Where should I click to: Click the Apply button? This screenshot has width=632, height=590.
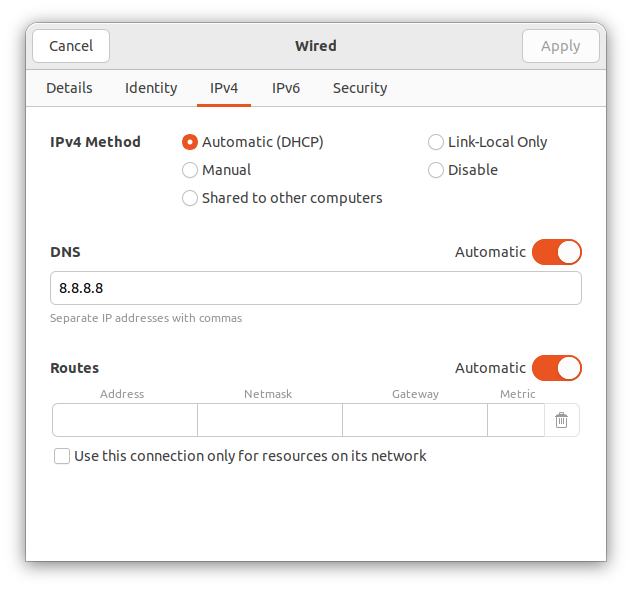561,46
